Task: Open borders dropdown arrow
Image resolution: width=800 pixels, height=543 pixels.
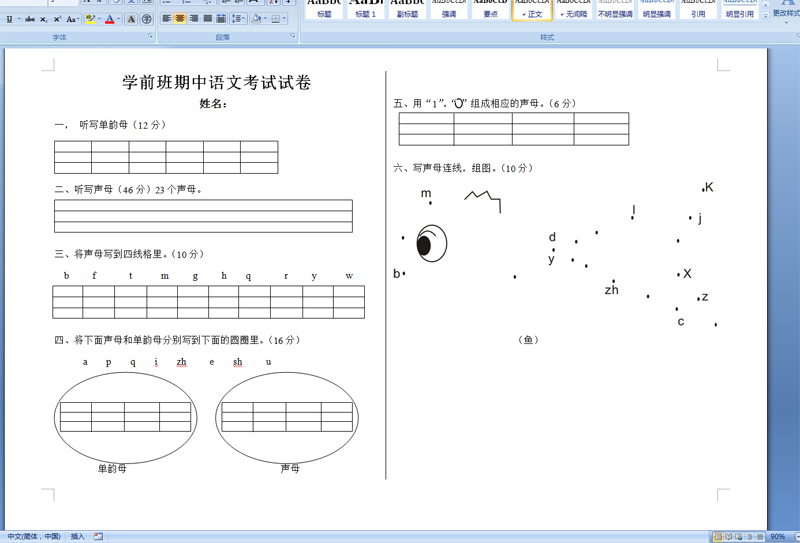Action: (285, 19)
